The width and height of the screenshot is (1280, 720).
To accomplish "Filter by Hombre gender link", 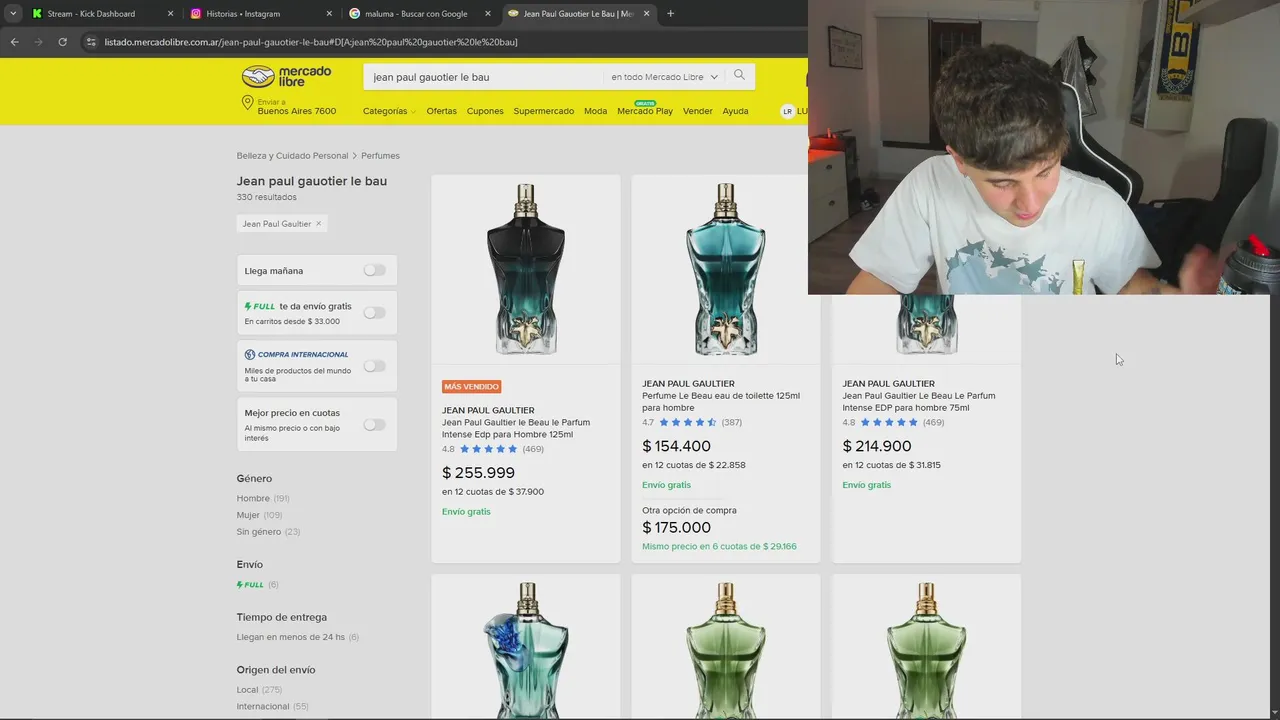I will (253, 498).
